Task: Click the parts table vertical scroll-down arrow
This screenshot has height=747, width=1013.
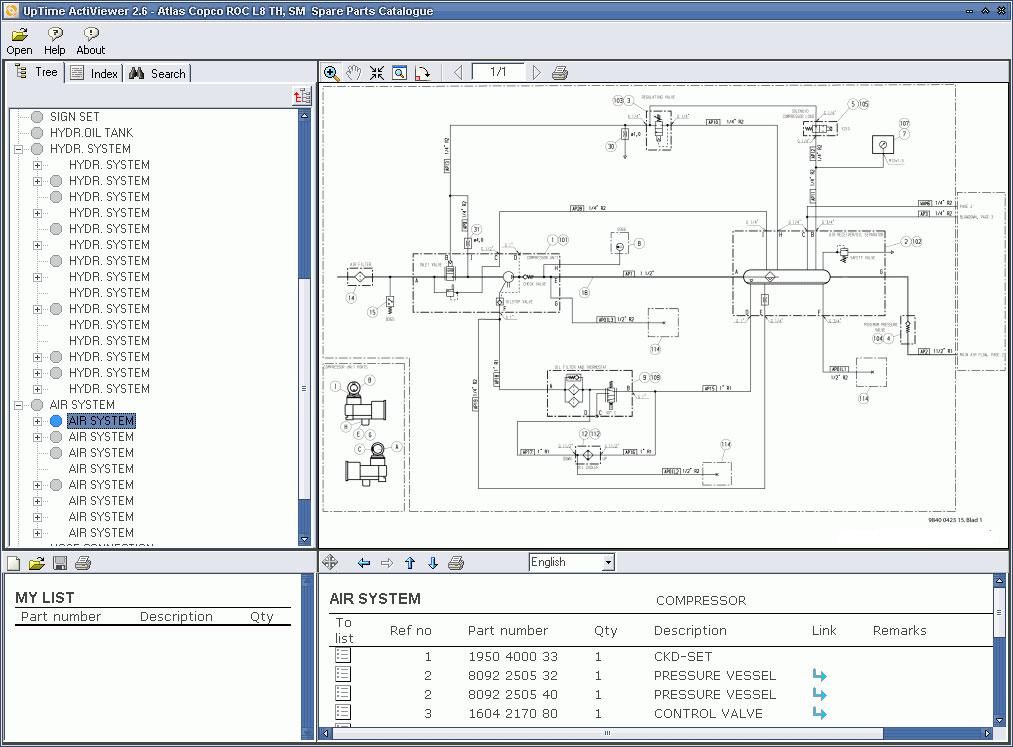Action: (999, 721)
